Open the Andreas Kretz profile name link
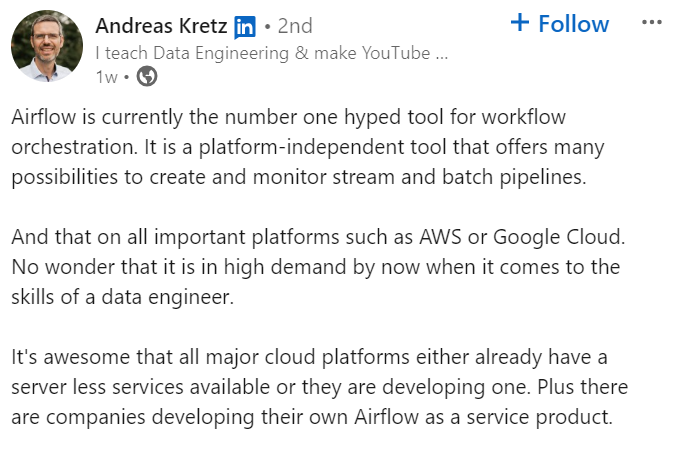This screenshot has width=679, height=452. tap(160, 25)
